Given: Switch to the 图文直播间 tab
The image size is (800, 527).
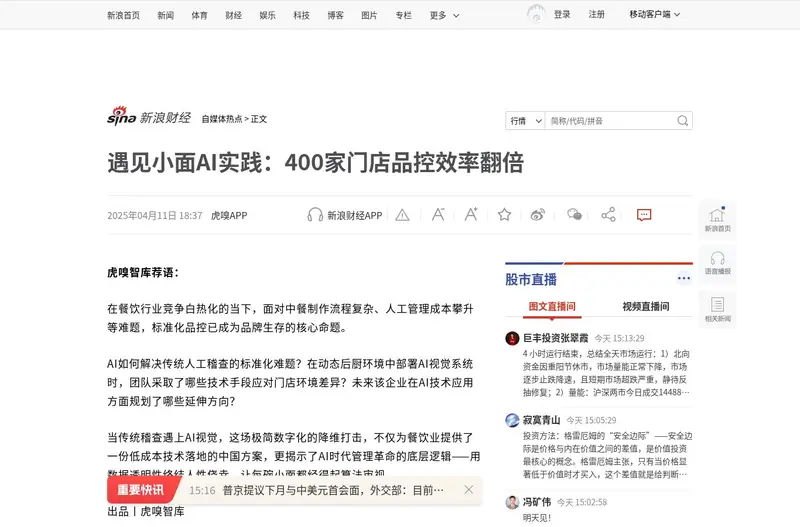Looking at the screenshot, I should click(552, 307).
